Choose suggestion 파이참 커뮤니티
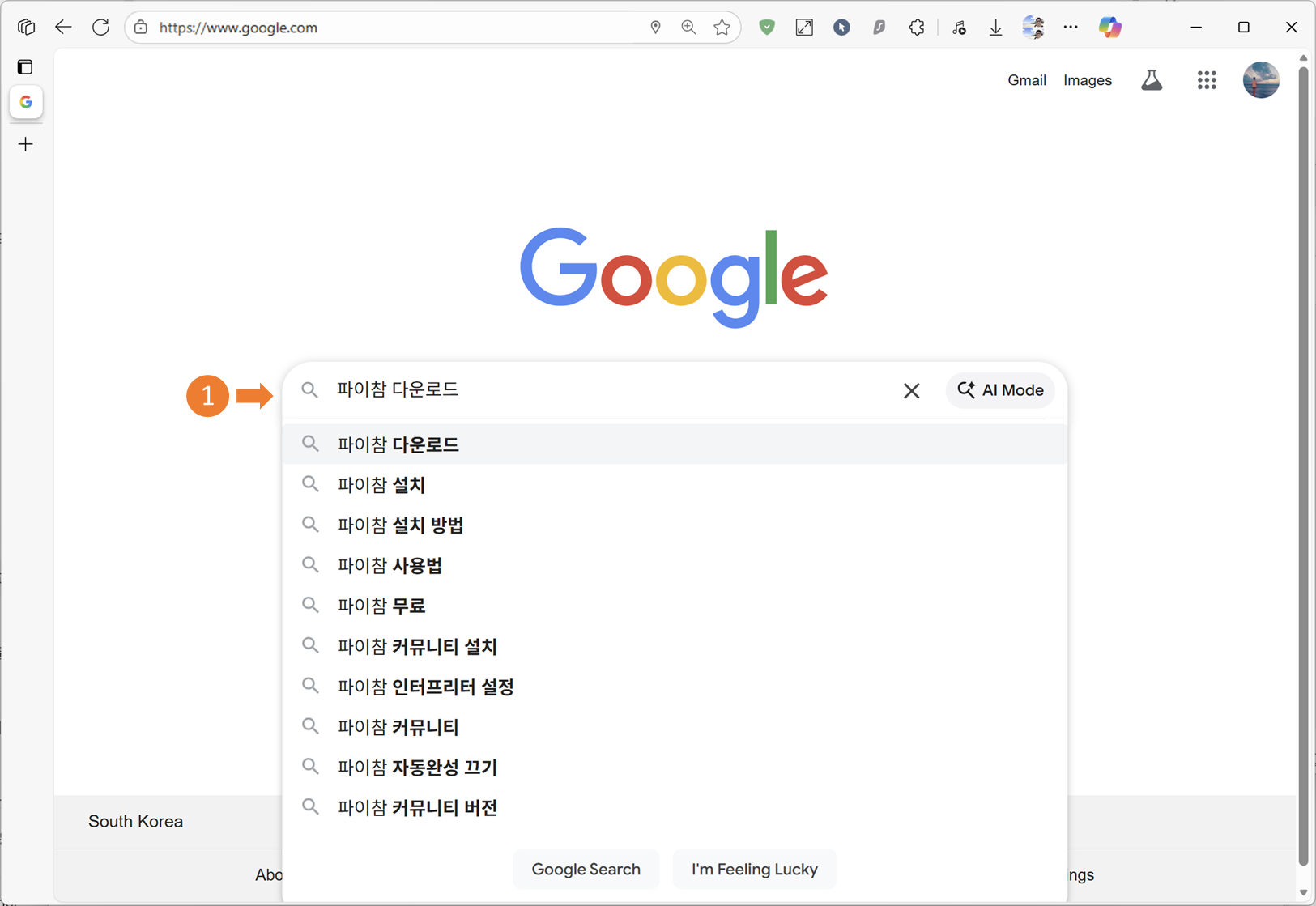The image size is (1316, 906). click(675, 727)
